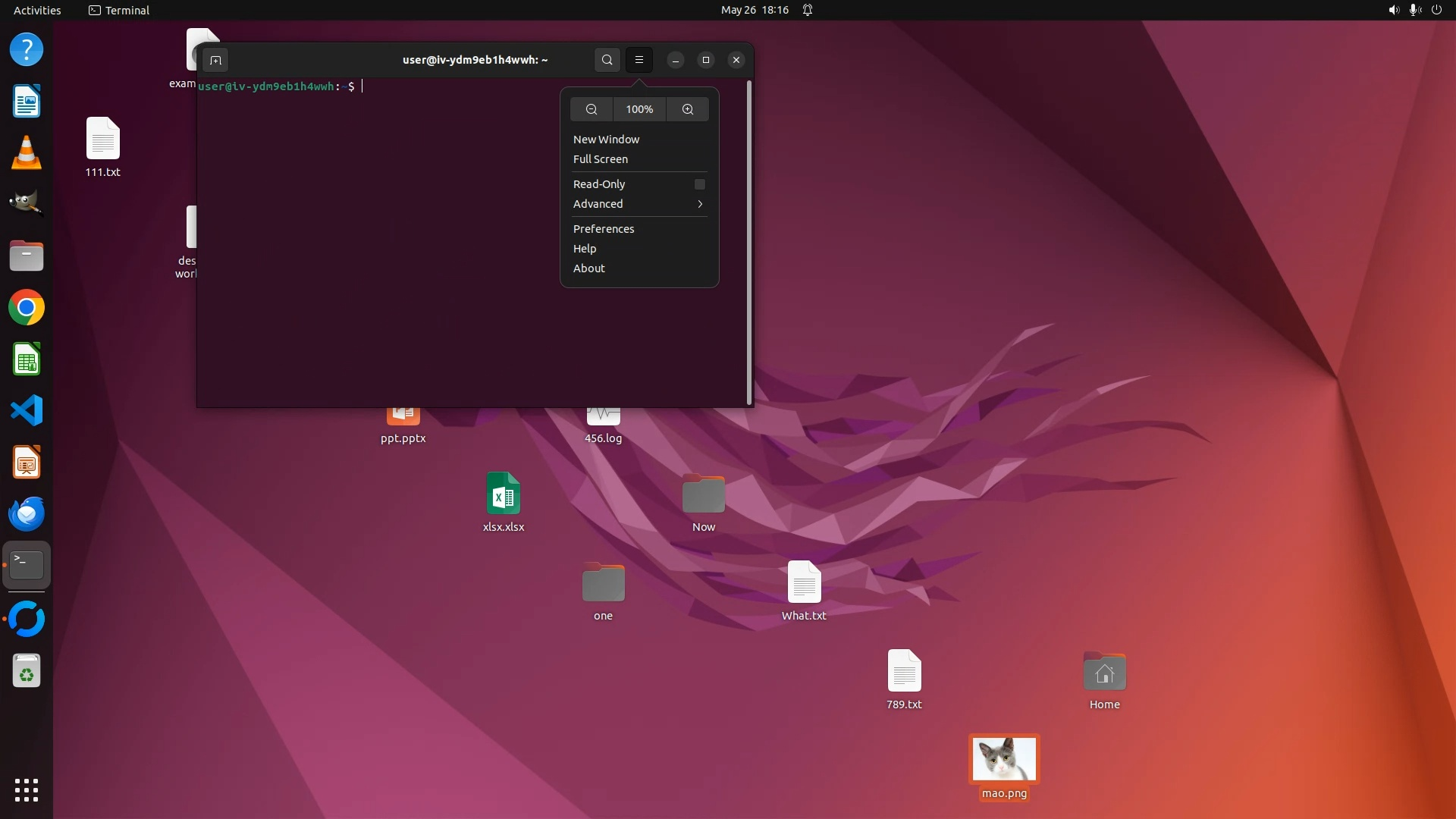Select New Window menu entry
This screenshot has height=819, width=1456.
(606, 140)
